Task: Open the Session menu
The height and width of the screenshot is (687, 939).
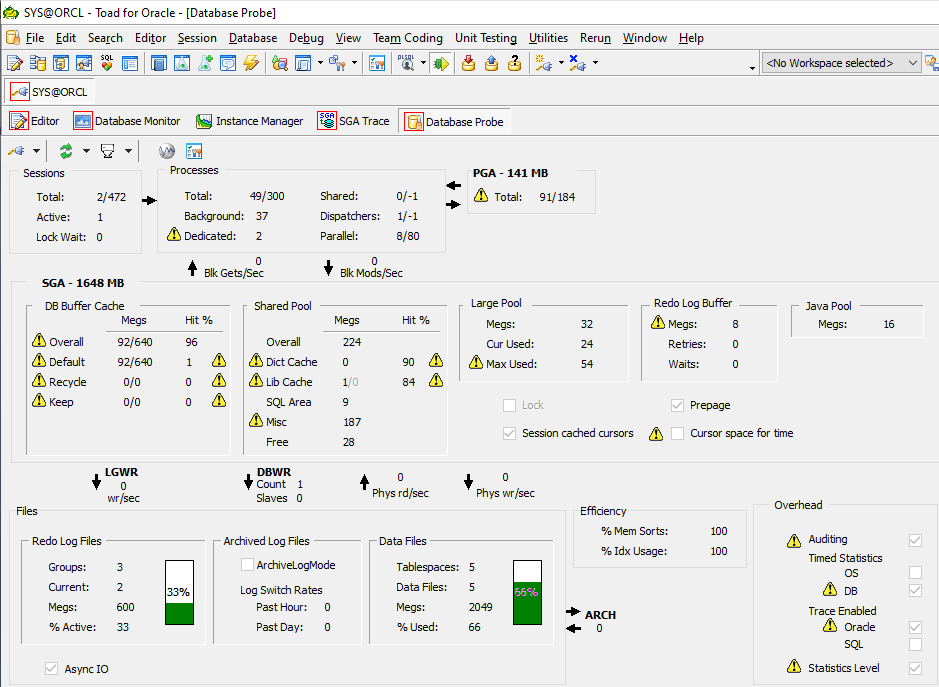Action: click(197, 38)
